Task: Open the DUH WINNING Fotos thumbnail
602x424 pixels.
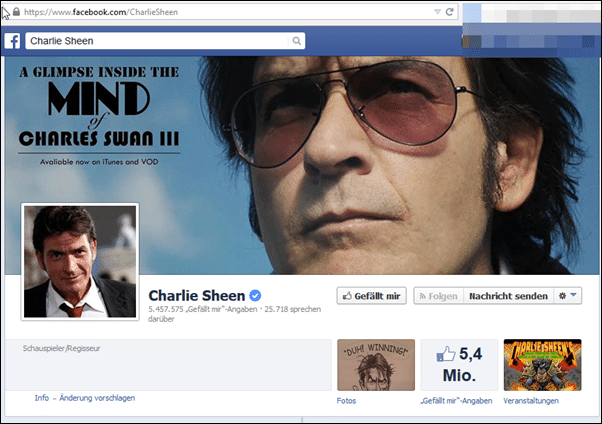Action: point(376,365)
